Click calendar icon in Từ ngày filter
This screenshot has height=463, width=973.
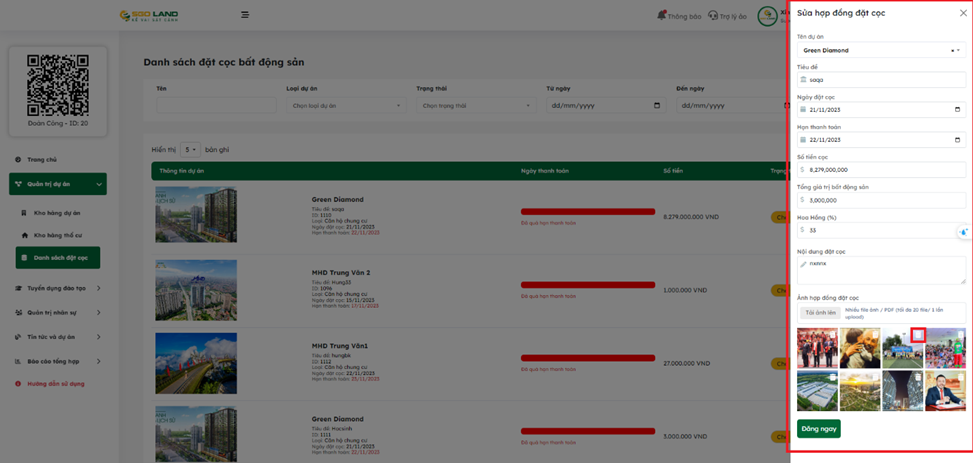point(657,105)
